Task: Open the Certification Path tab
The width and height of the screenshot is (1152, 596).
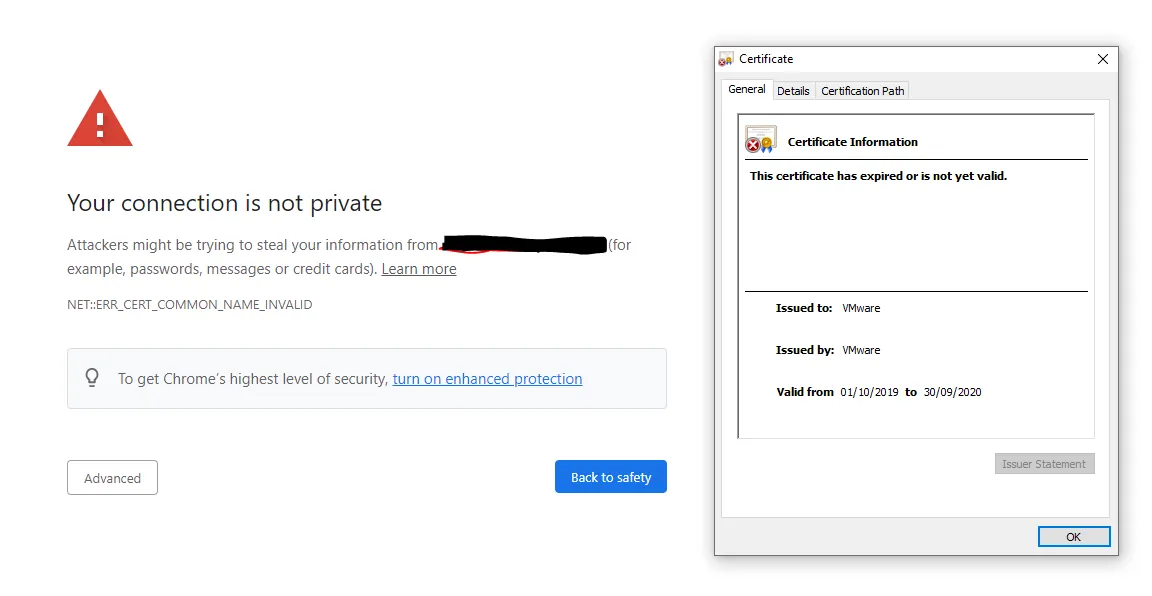Action: tap(862, 91)
